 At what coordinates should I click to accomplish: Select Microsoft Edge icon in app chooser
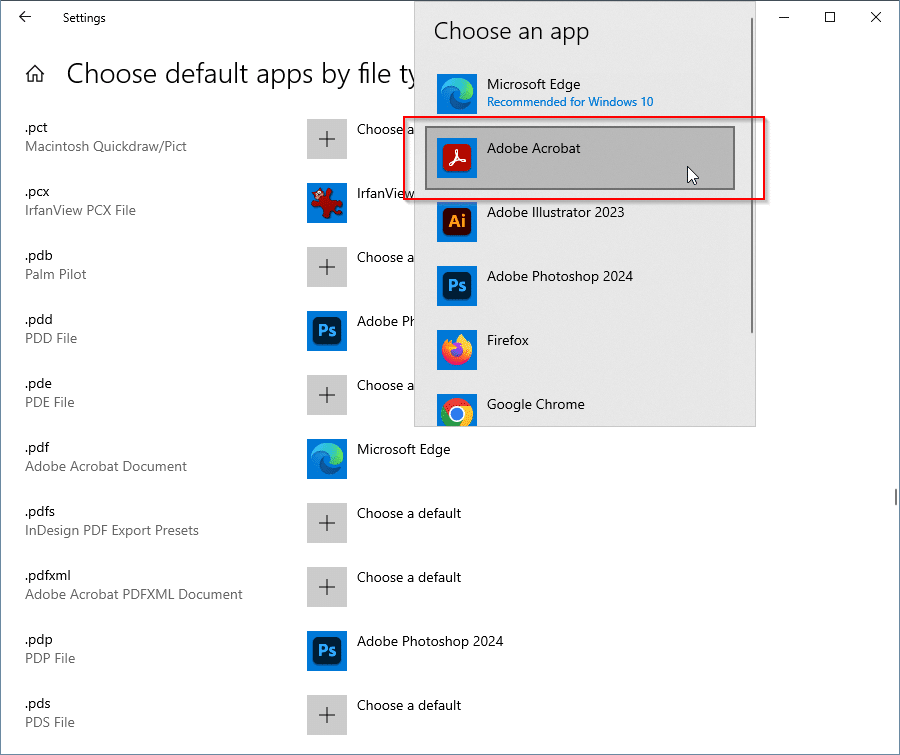point(456,94)
